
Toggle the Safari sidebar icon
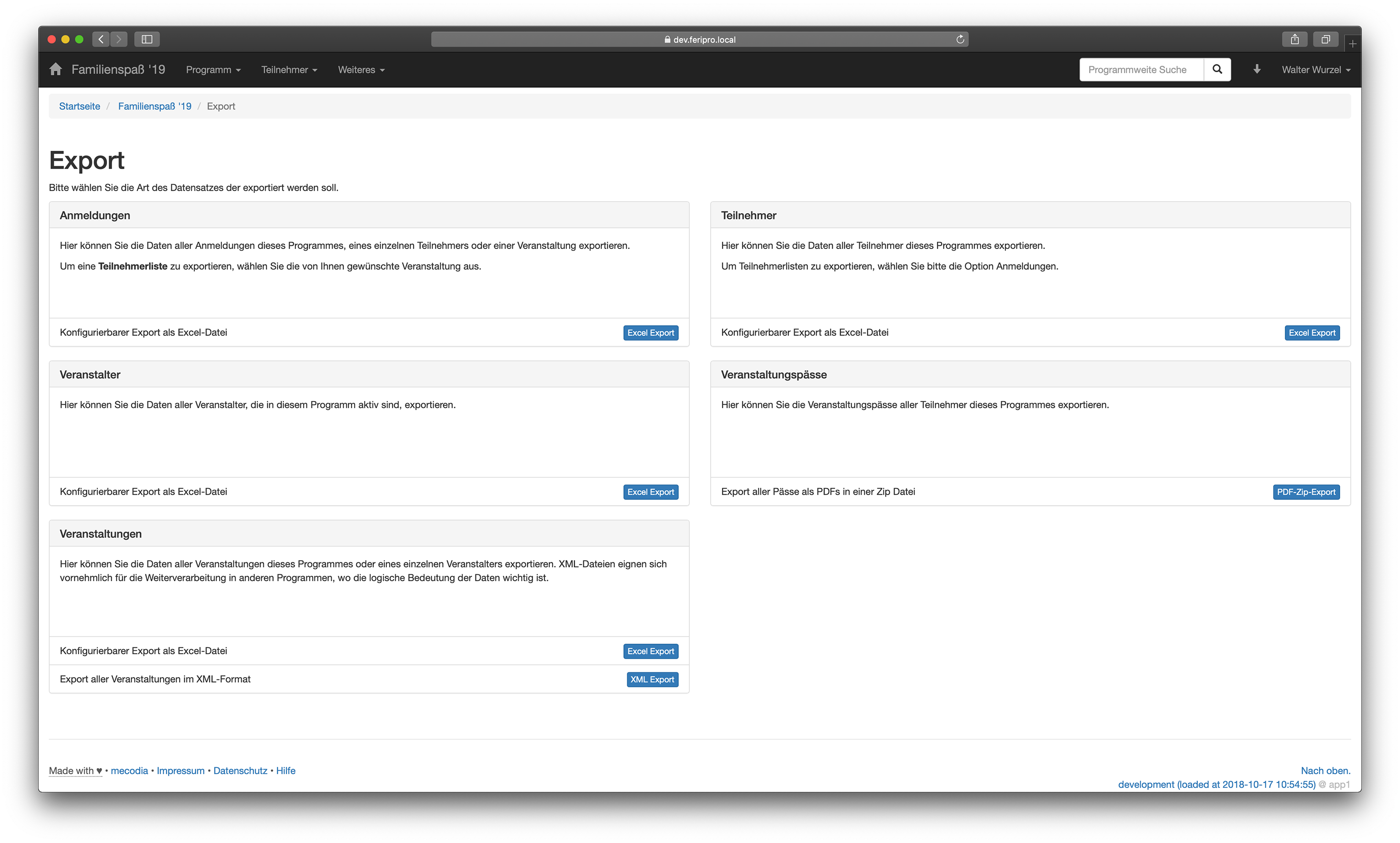[147, 39]
